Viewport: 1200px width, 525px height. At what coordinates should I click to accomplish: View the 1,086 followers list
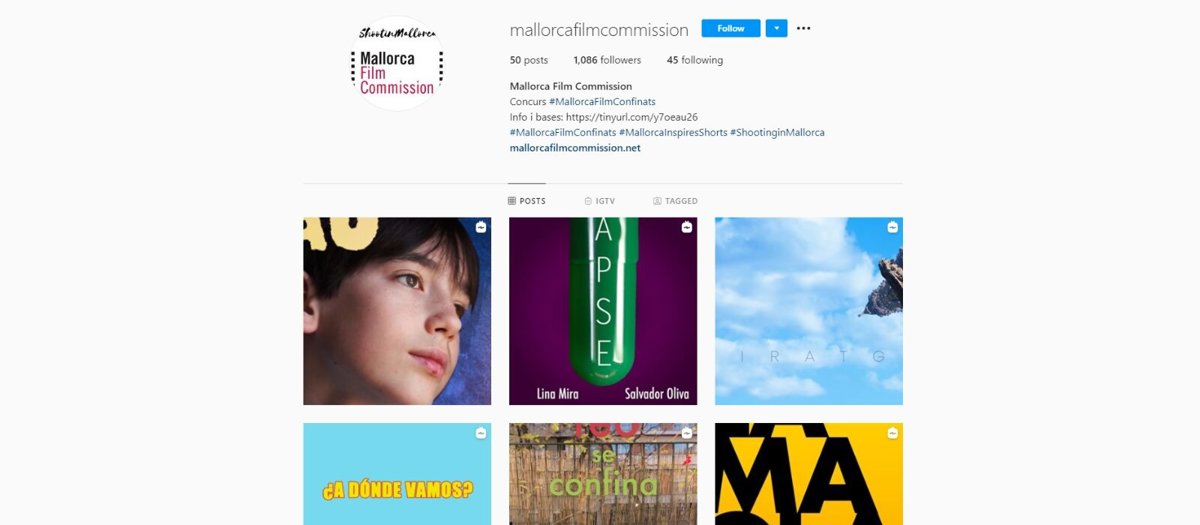click(607, 60)
